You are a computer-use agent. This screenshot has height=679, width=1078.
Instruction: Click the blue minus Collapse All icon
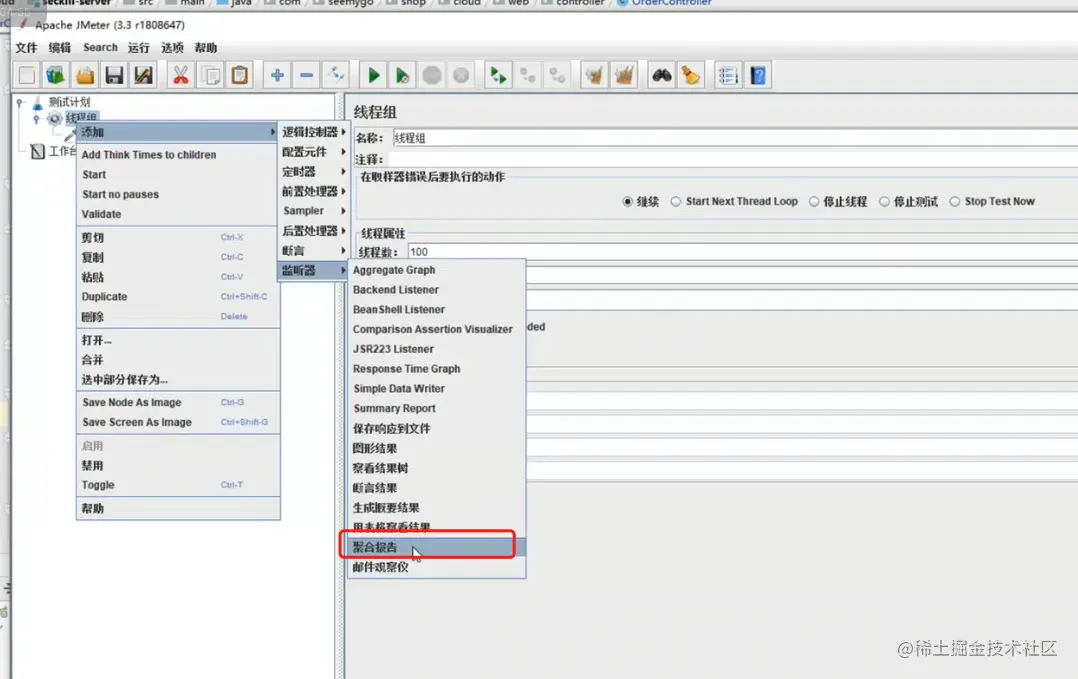(307, 75)
